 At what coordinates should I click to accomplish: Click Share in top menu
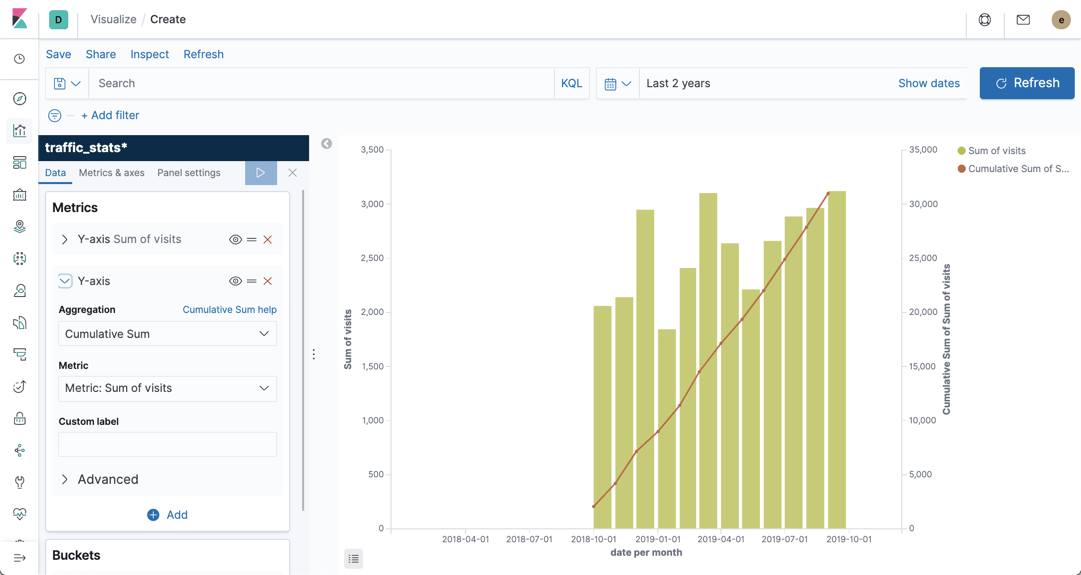click(101, 54)
